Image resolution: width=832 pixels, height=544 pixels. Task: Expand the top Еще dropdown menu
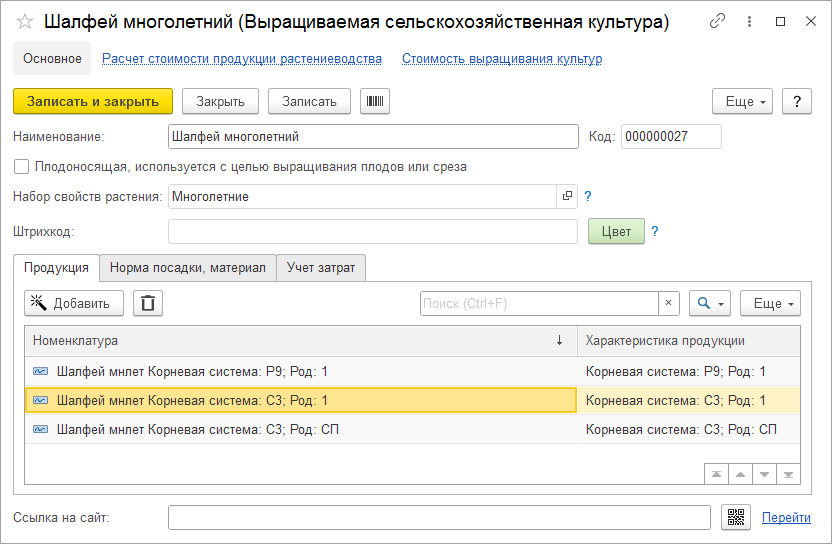tap(742, 101)
